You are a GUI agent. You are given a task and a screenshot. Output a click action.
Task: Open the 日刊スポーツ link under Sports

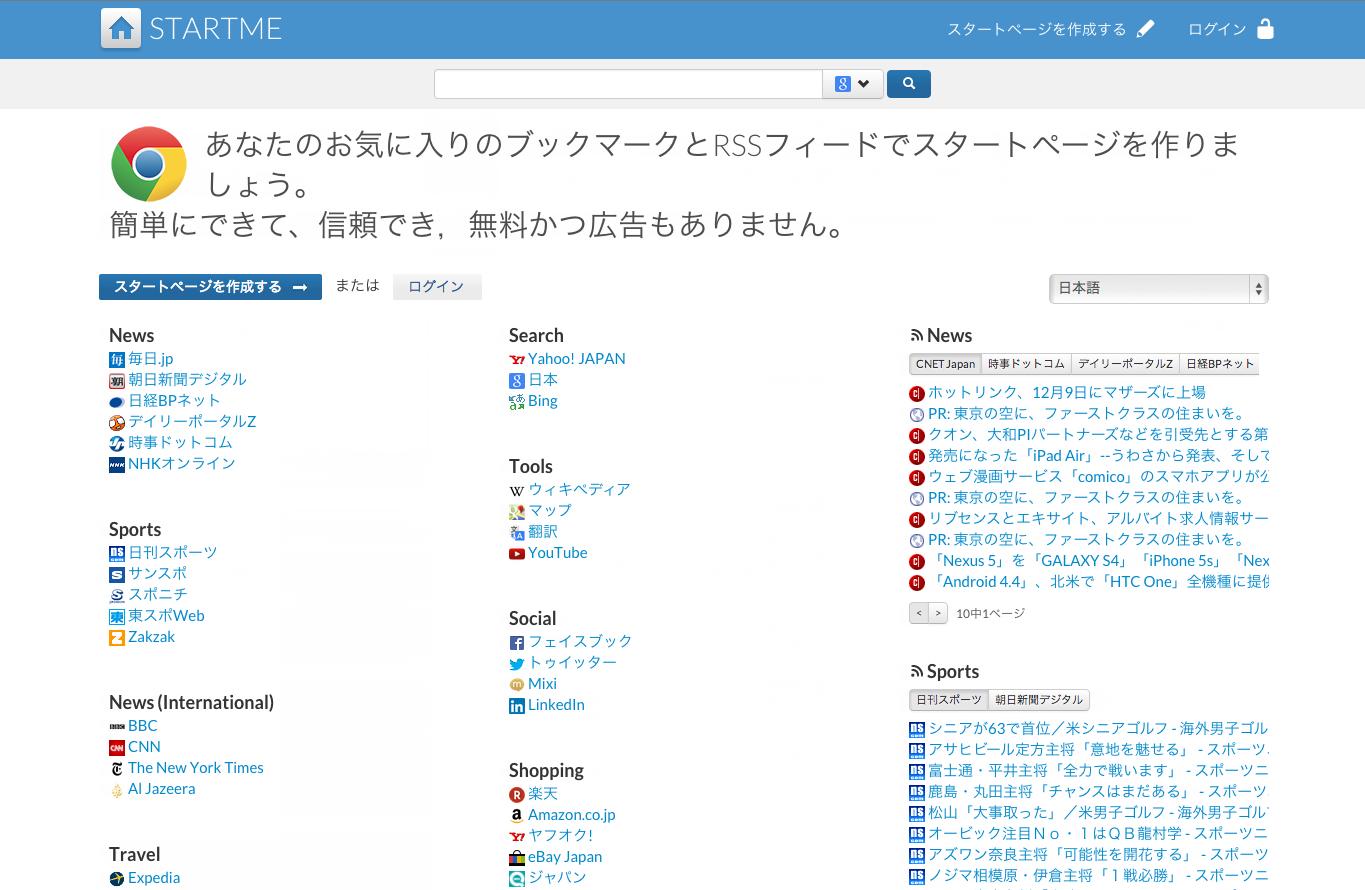(172, 552)
